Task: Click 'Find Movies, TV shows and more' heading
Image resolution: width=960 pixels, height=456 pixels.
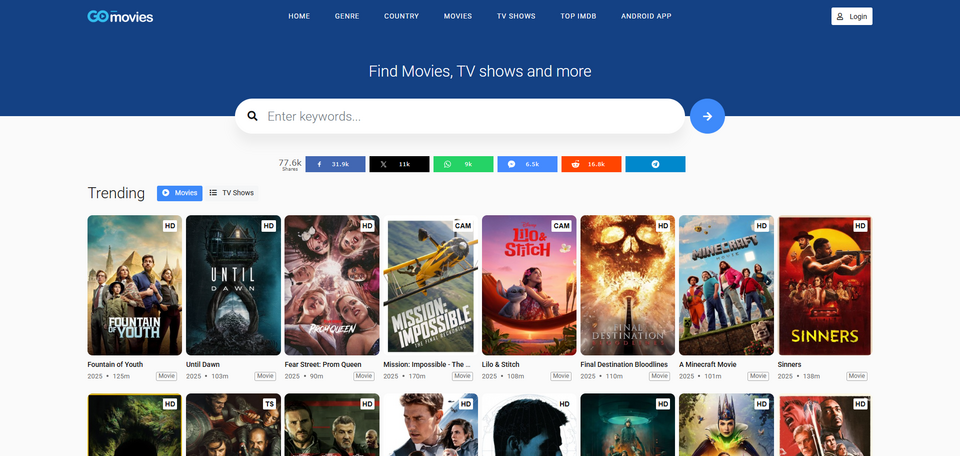Action: 480,72
